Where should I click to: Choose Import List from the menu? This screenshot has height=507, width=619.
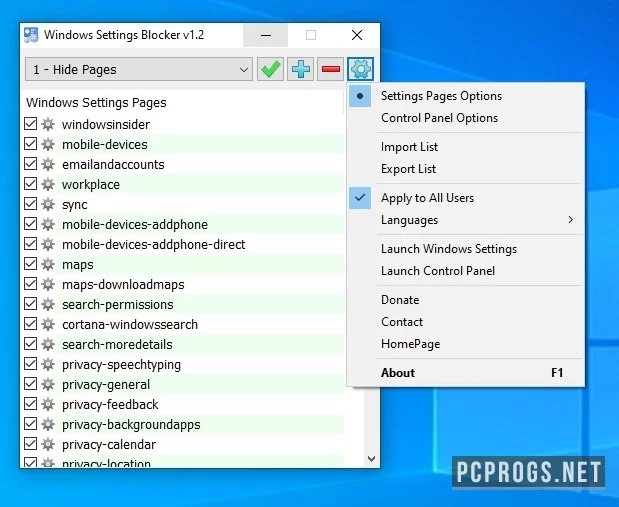[466, 147]
